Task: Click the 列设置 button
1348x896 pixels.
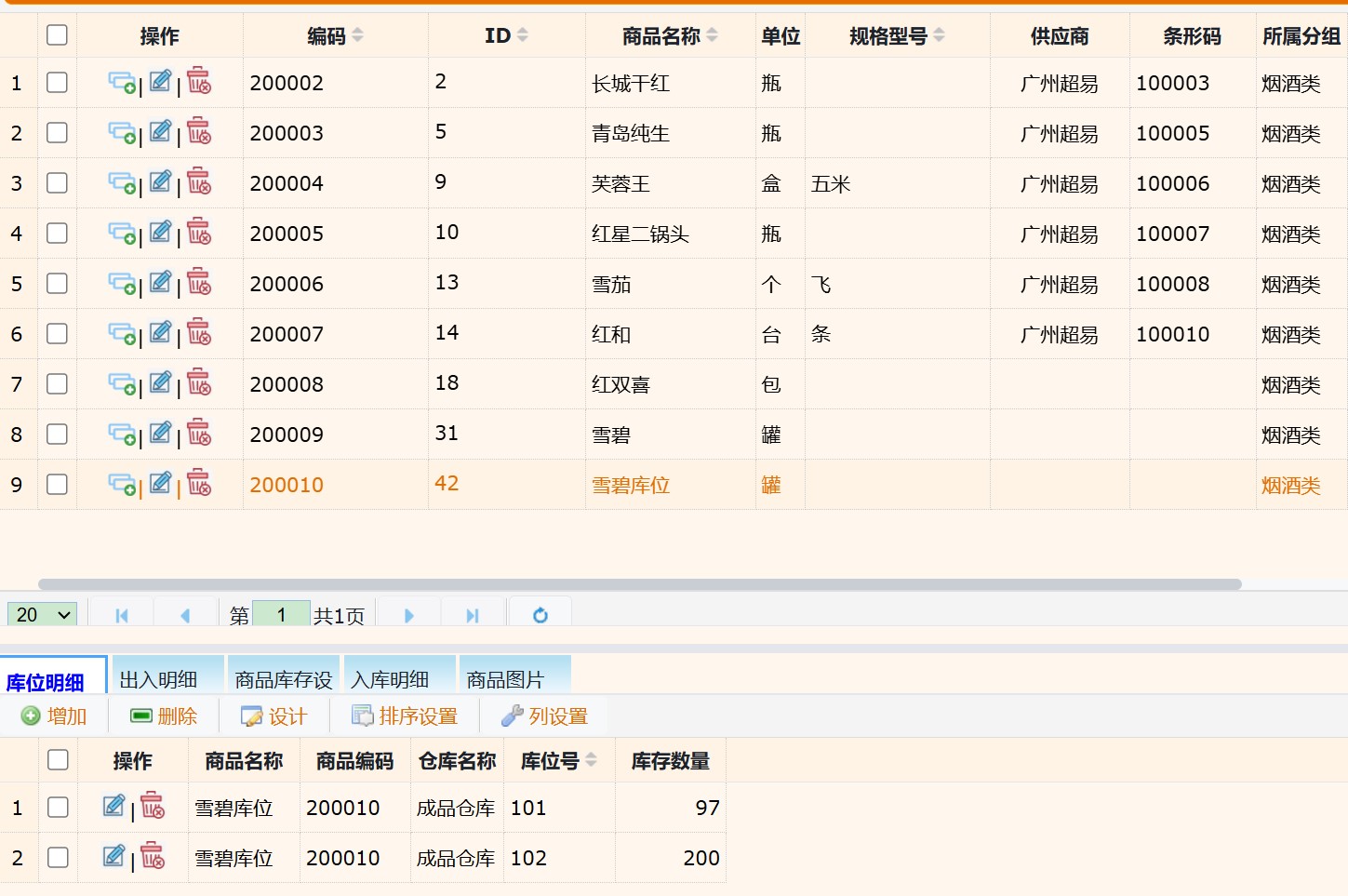Action: [545, 715]
